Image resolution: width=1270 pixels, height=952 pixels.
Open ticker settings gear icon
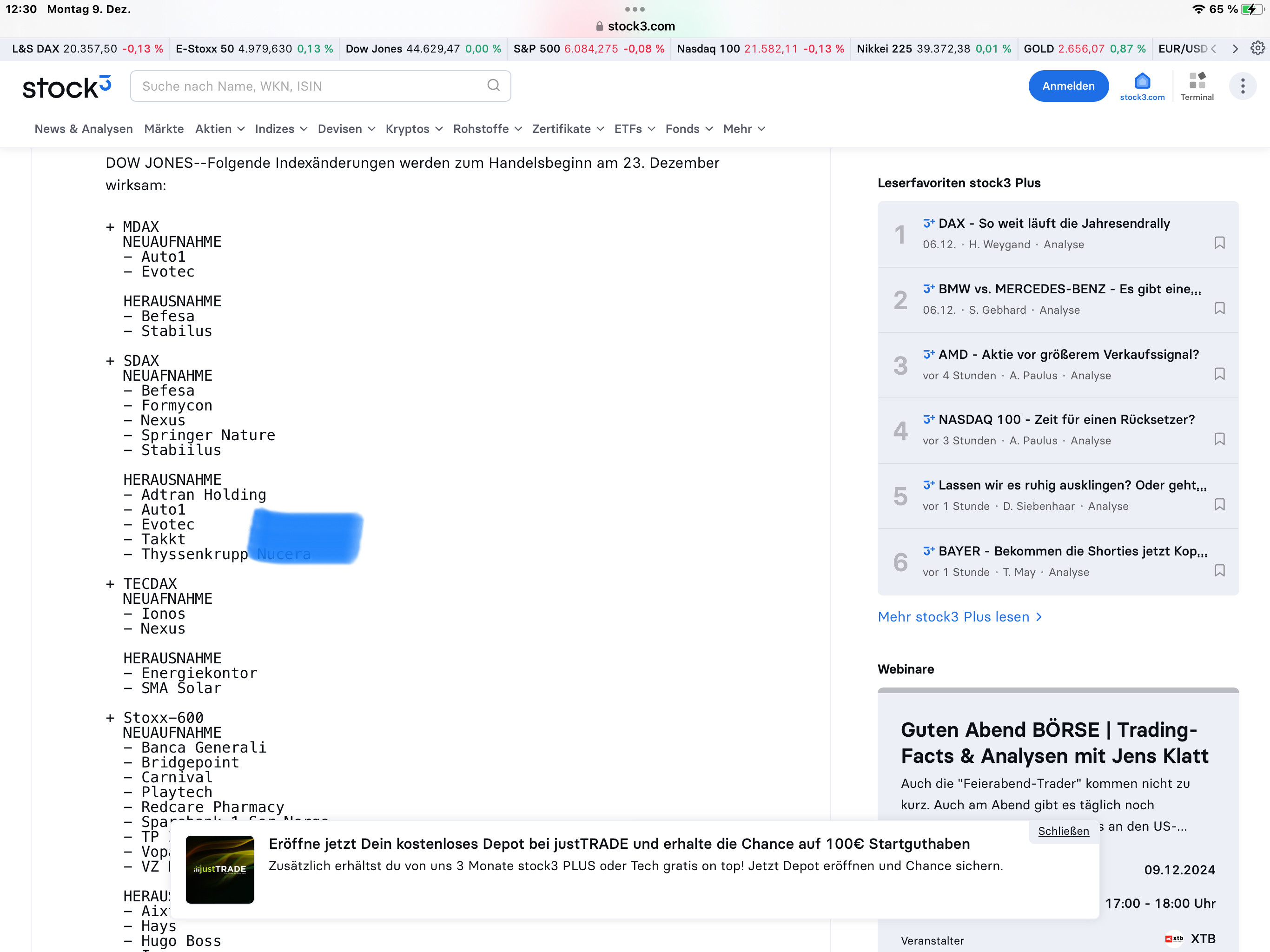pos(1257,48)
